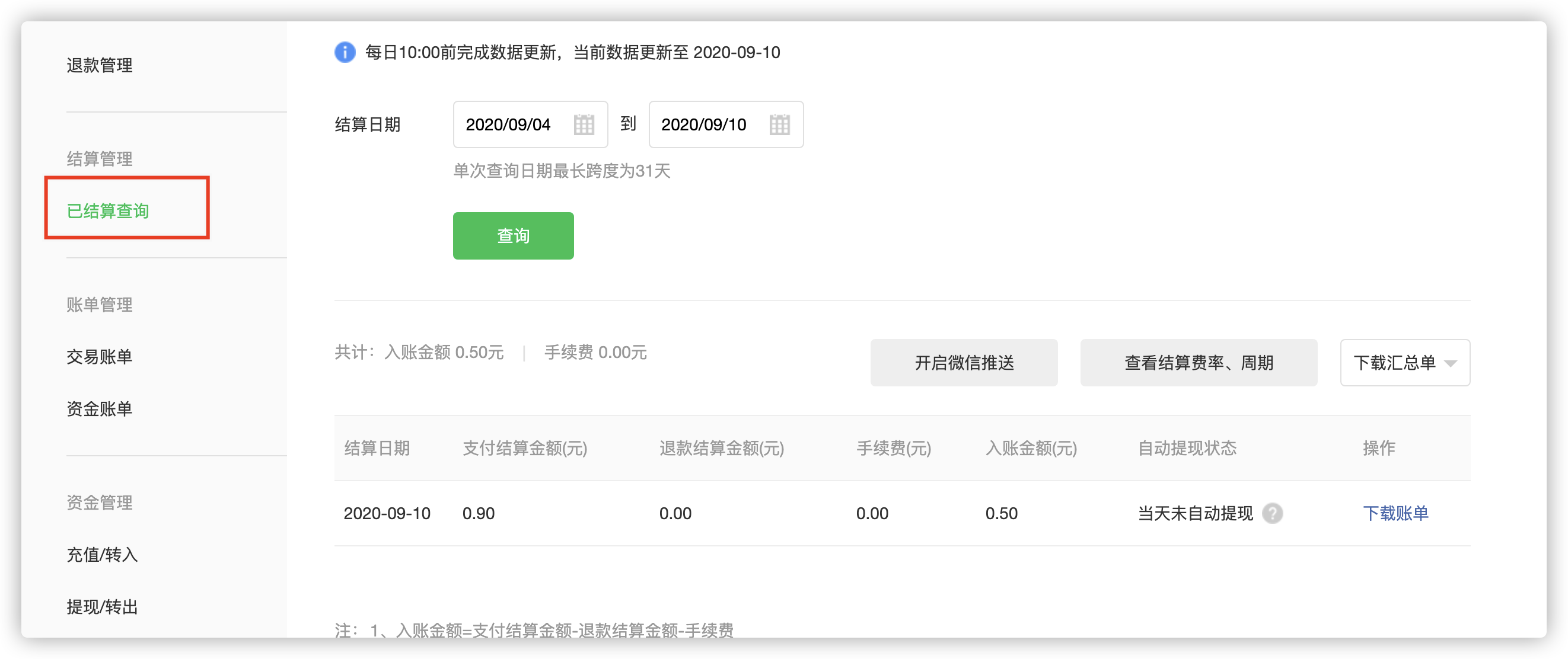Click the 下载汇总单 dropdown arrow
The height and width of the screenshot is (659, 1568).
click(1451, 363)
